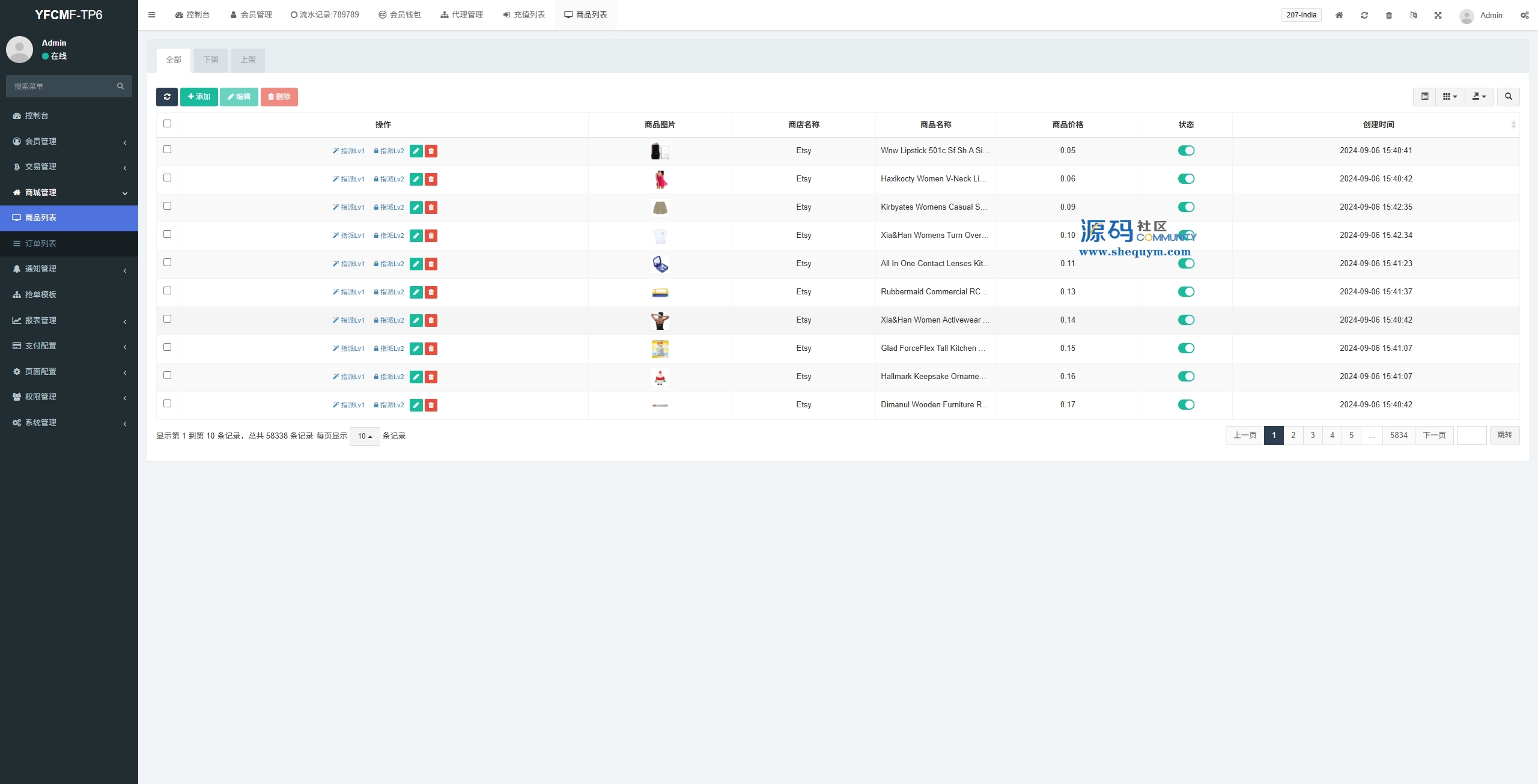Click the refresh table icon button
Screen dimensions: 1538x784
pos(166,97)
